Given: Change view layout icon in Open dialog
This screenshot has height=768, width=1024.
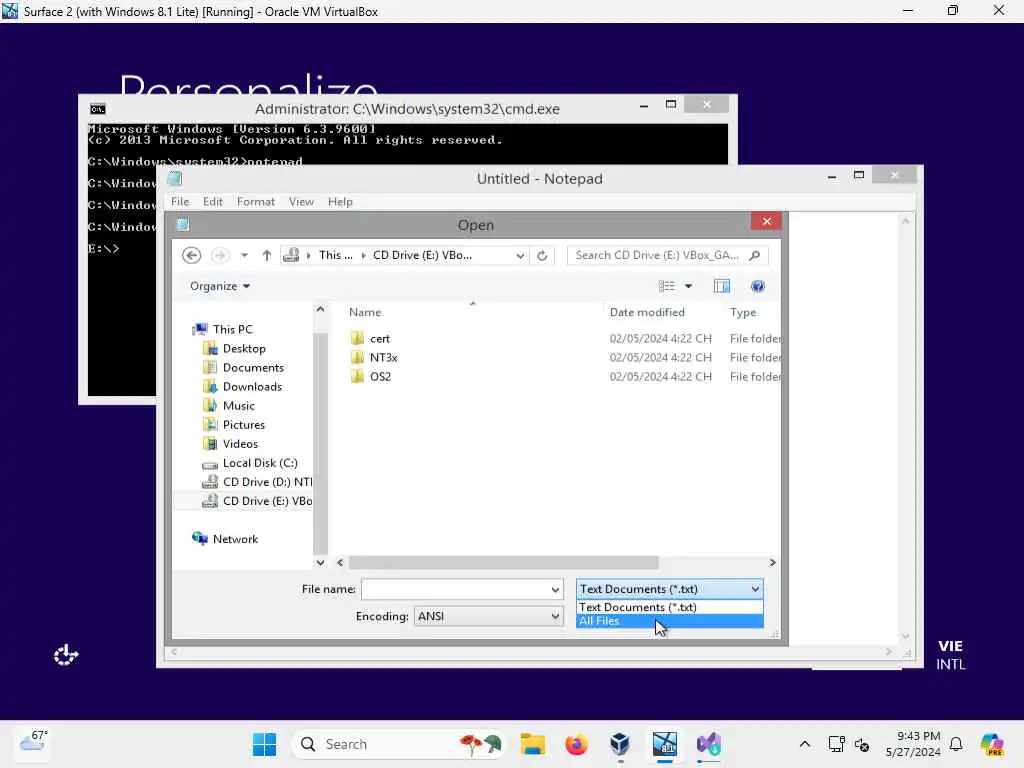Looking at the screenshot, I should point(667,286).
